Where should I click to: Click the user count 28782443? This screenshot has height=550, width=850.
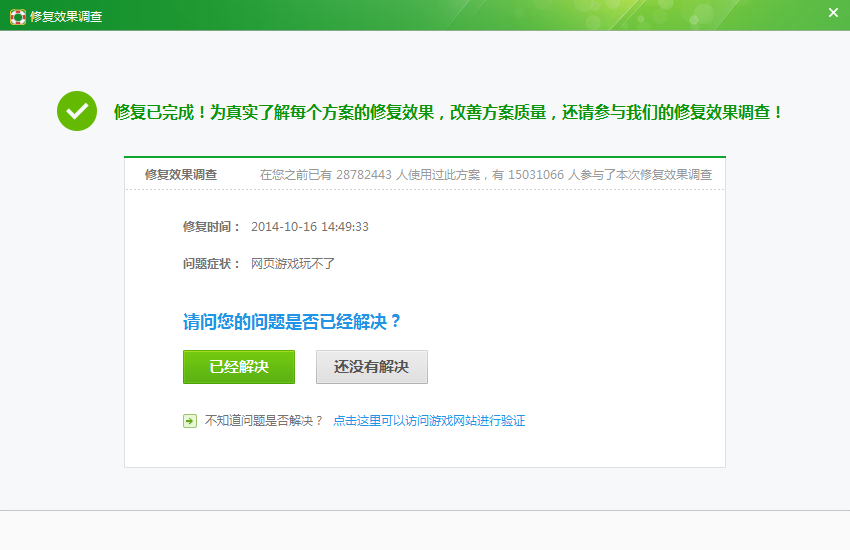[364, 174]
